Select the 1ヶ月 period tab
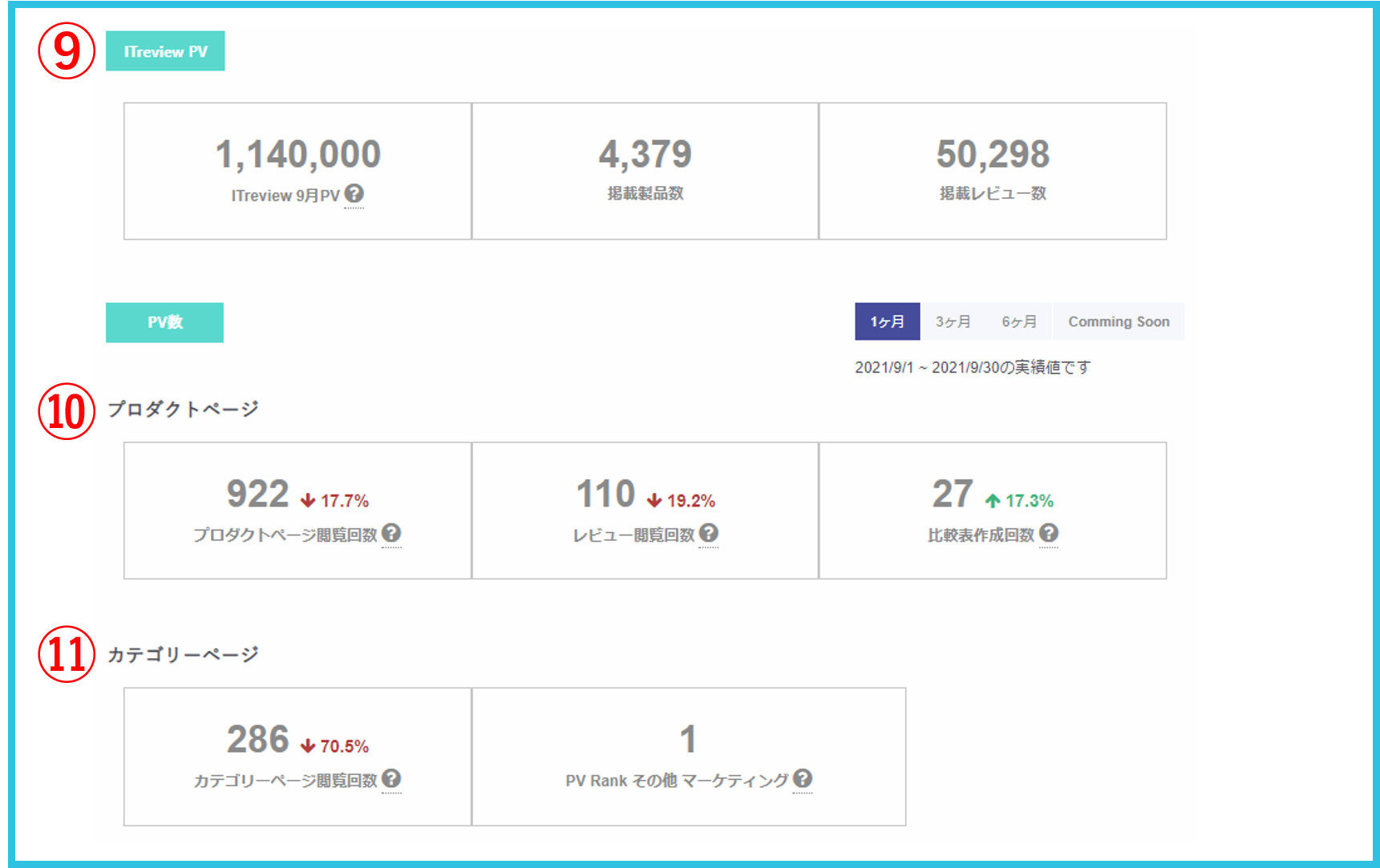 [x=887, y=321]
